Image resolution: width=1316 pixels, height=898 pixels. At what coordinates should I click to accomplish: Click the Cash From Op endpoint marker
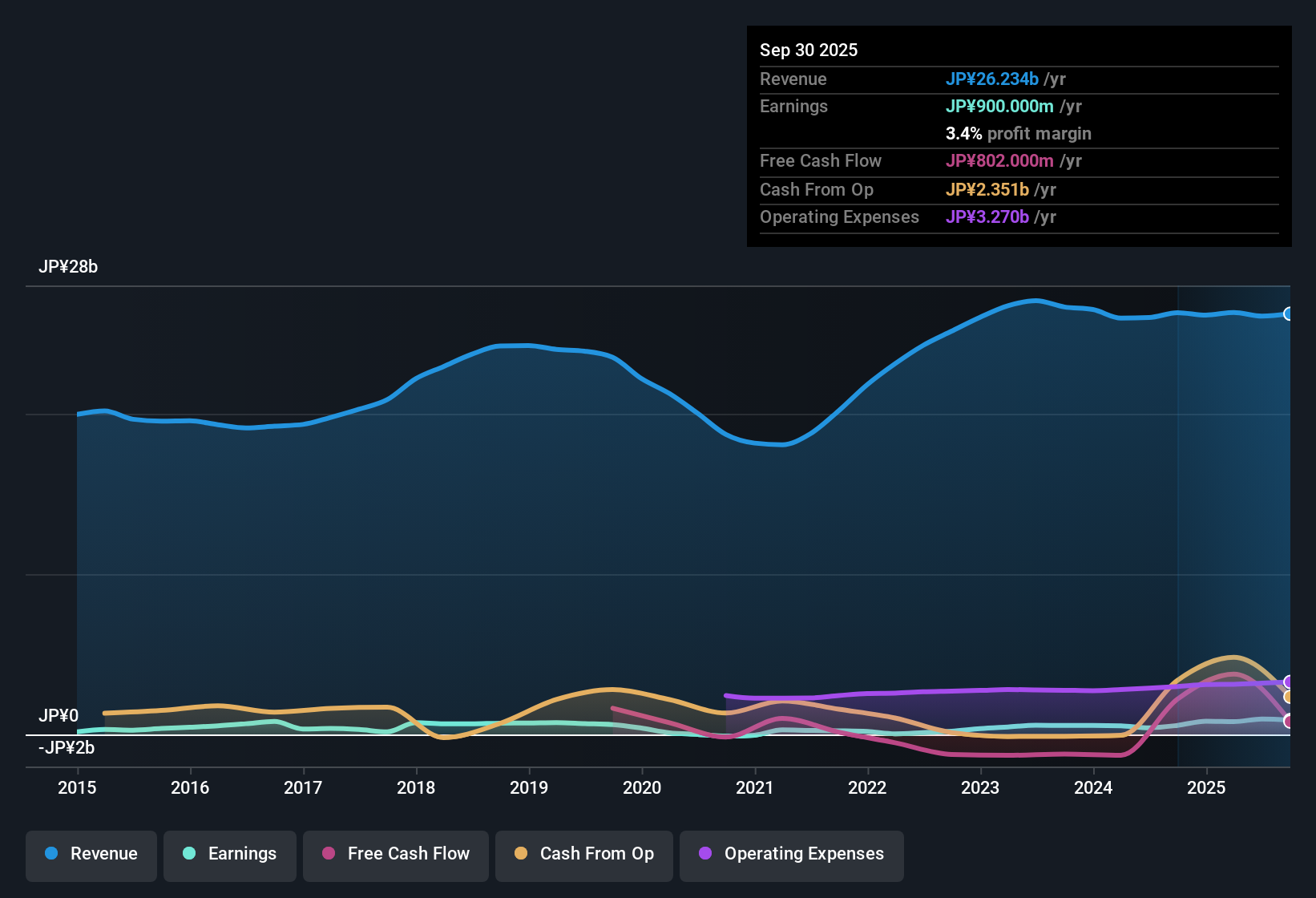[x=1289, y=698]
